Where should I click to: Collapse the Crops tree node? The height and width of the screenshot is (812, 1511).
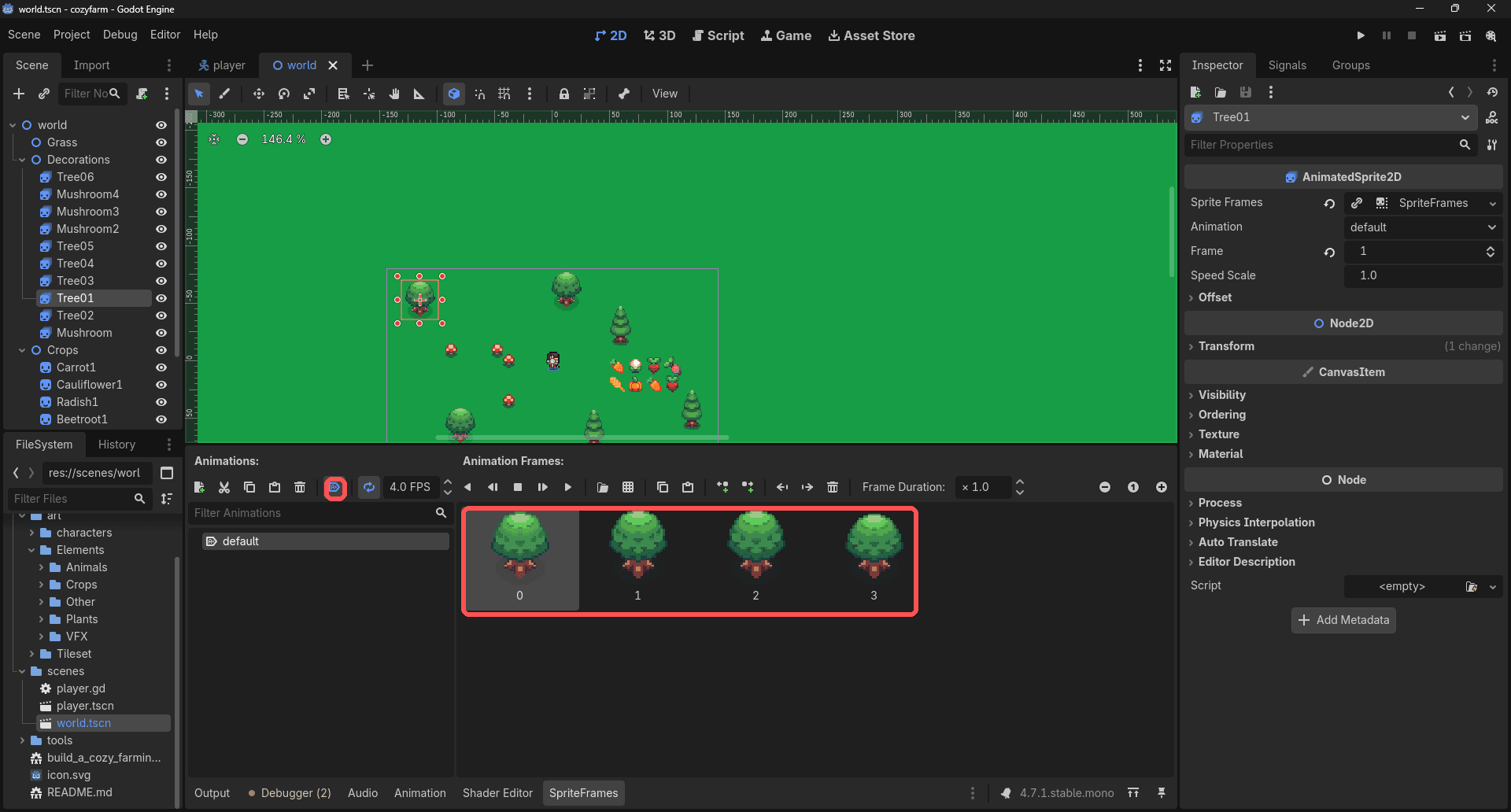pyautogui.click(x=22, y=350)
